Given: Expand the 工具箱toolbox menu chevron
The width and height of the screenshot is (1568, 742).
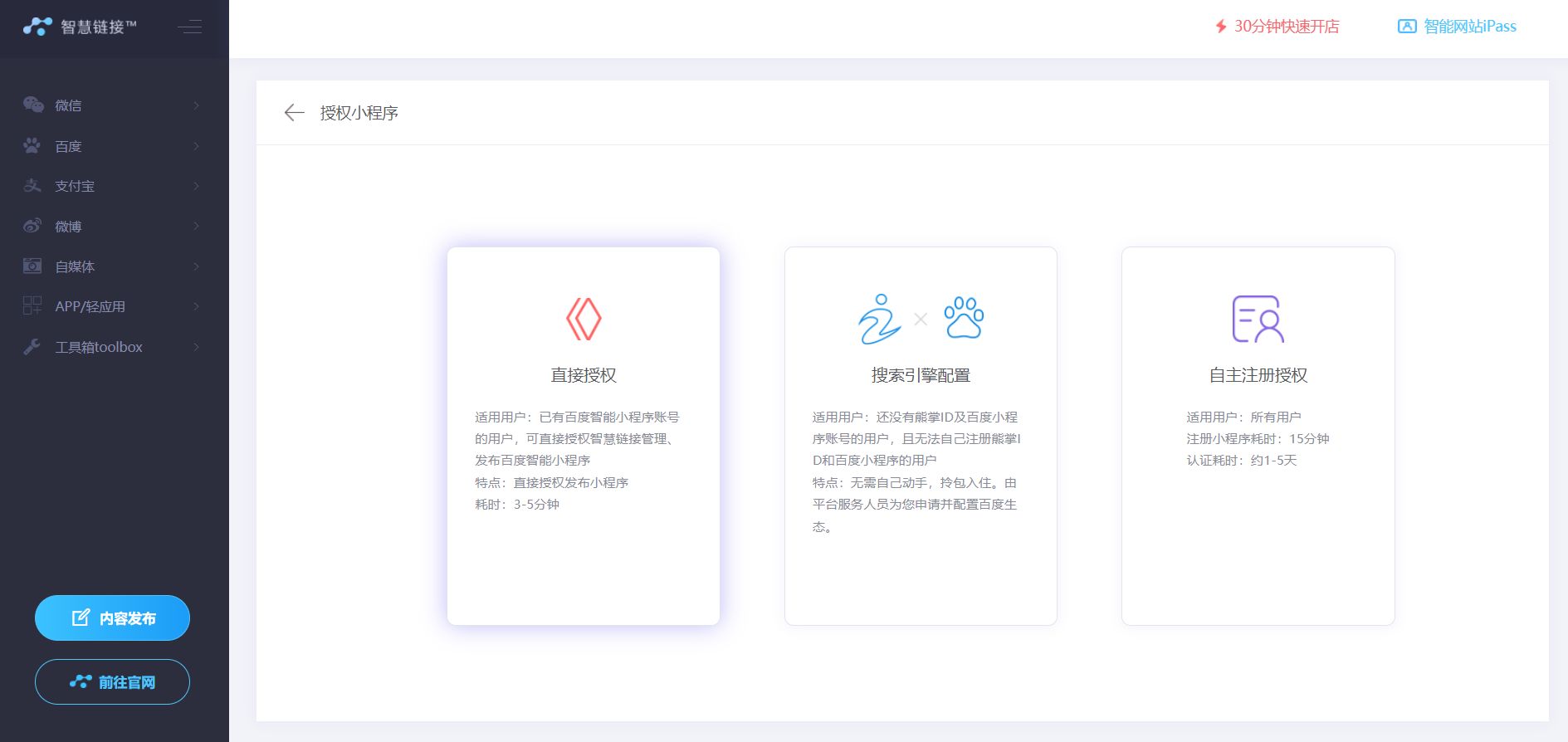Looking at the screenshot, I should pyautogui.click(x=197, y=347).
